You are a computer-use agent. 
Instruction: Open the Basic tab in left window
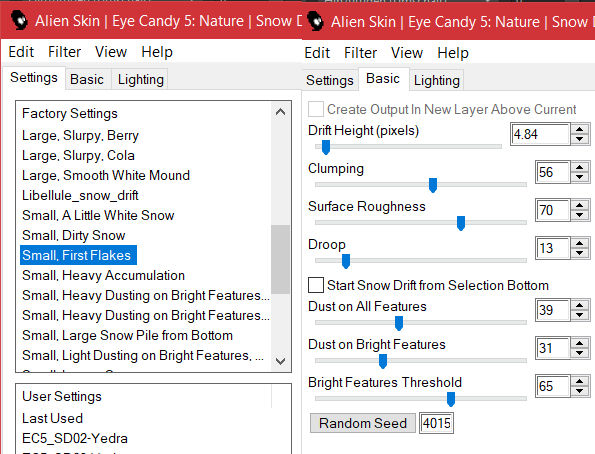87,79
